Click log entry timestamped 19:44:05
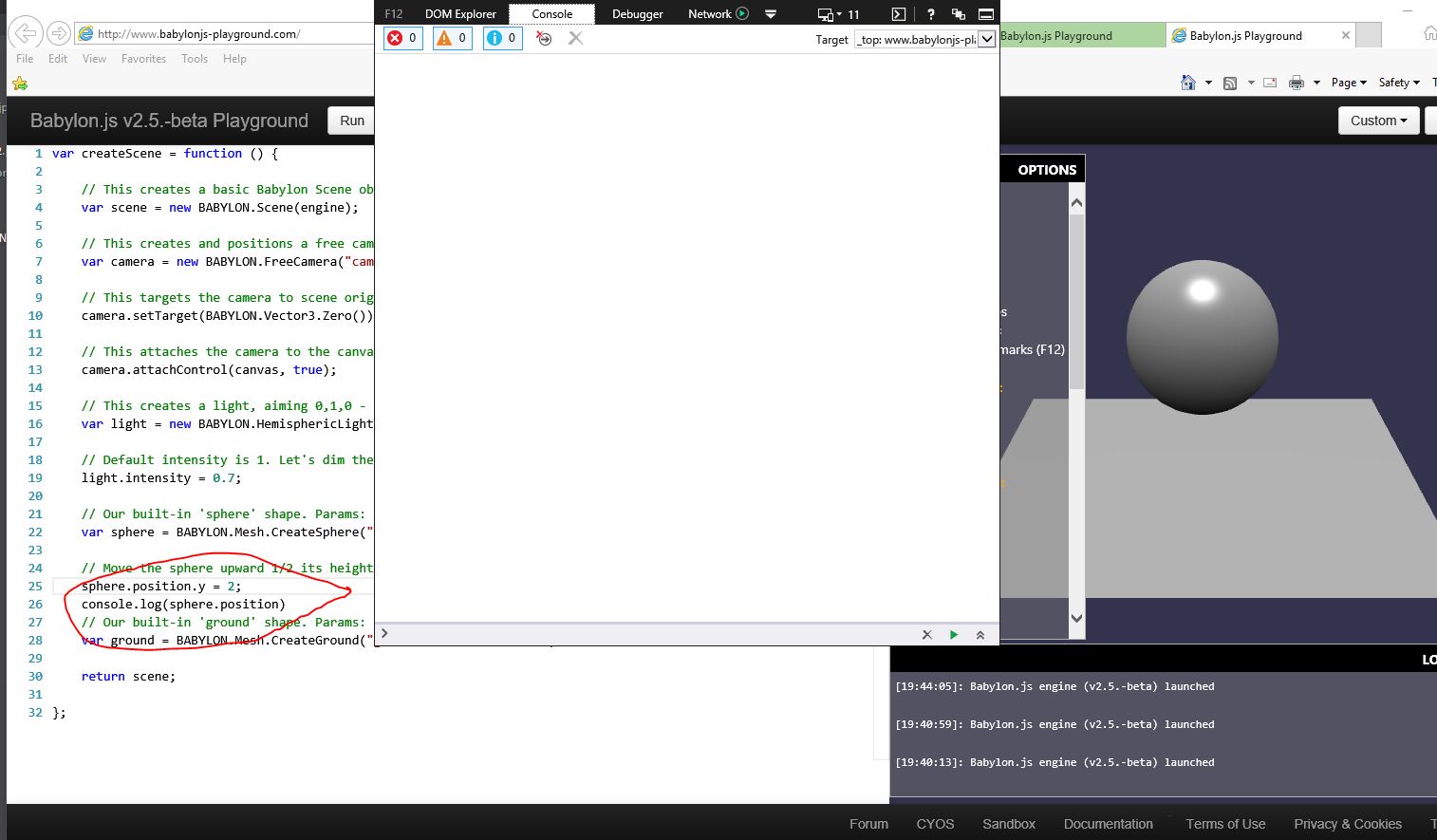Screen dimensions: 1437x840 [1054, 686]
